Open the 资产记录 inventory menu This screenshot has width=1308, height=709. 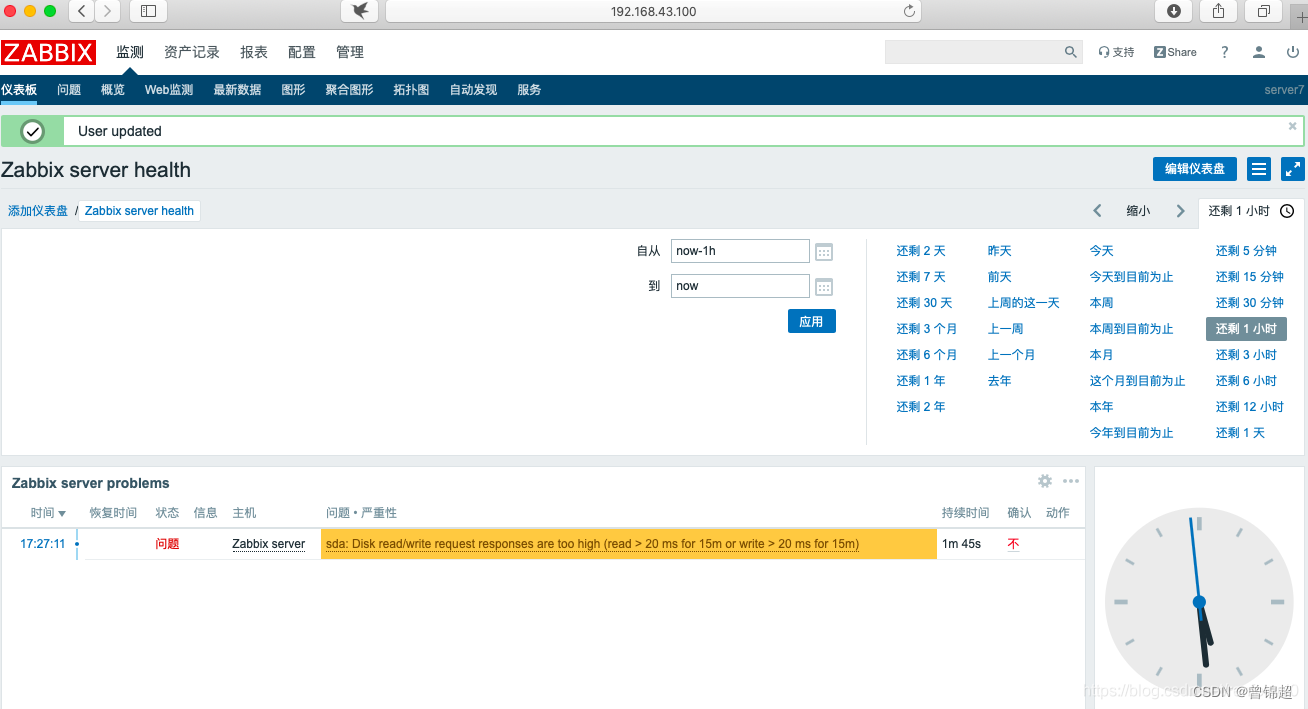(x=192, y=52)
